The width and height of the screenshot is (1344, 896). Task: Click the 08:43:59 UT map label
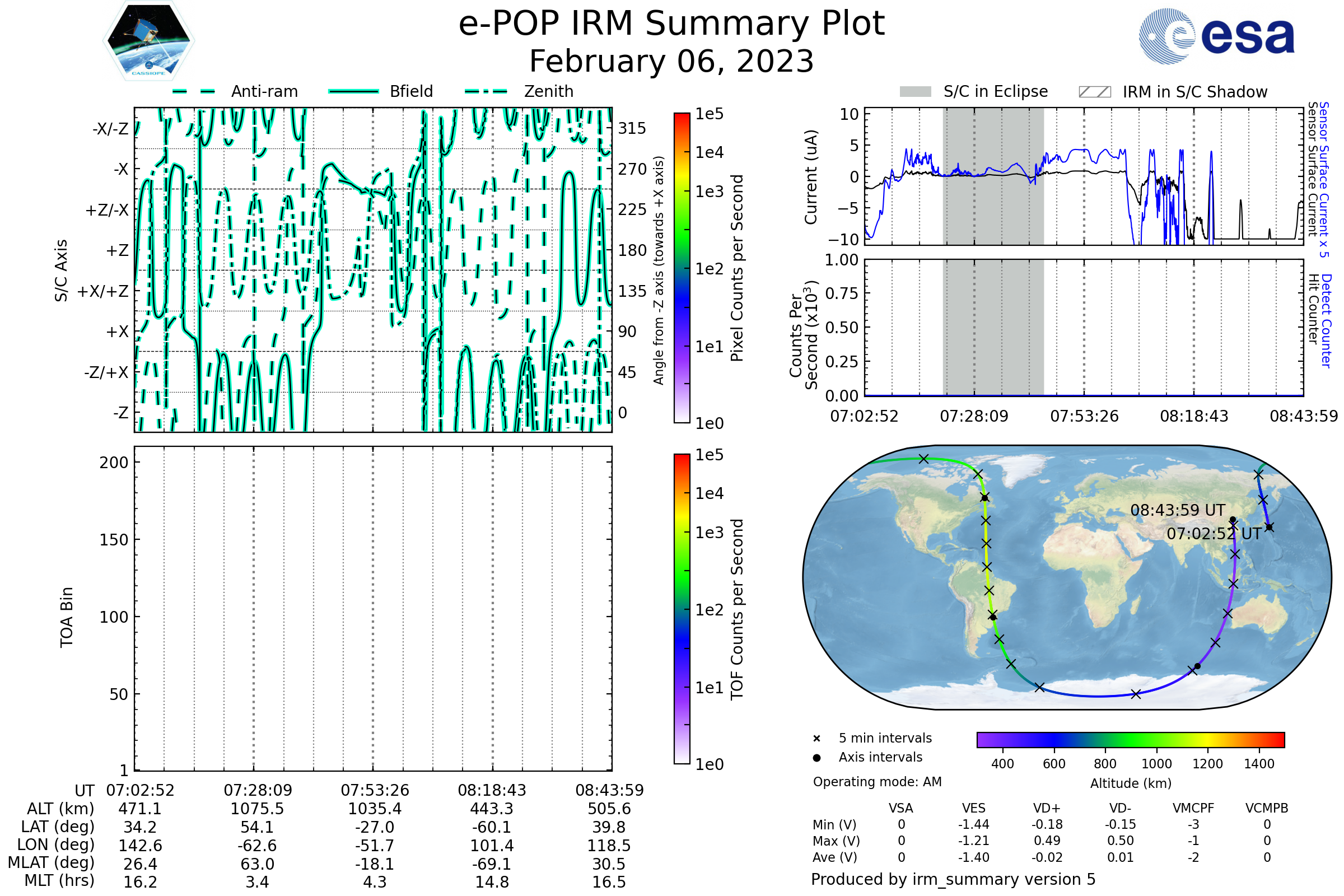[x=1178, y=510]
